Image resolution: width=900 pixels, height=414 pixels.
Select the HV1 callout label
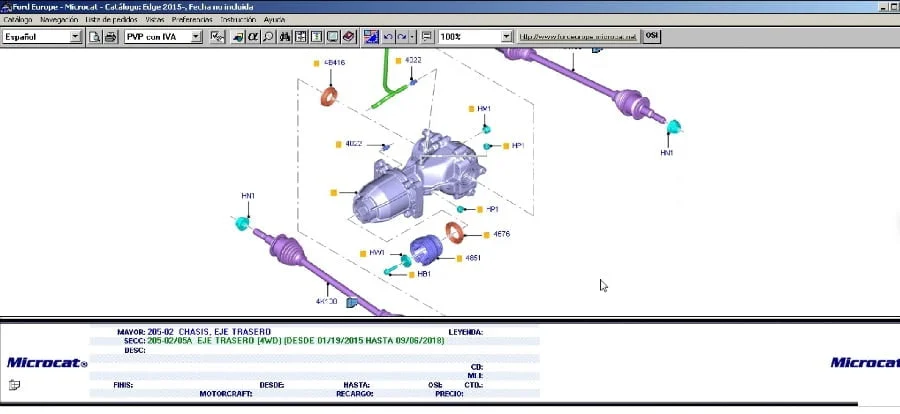coord(484,109)
